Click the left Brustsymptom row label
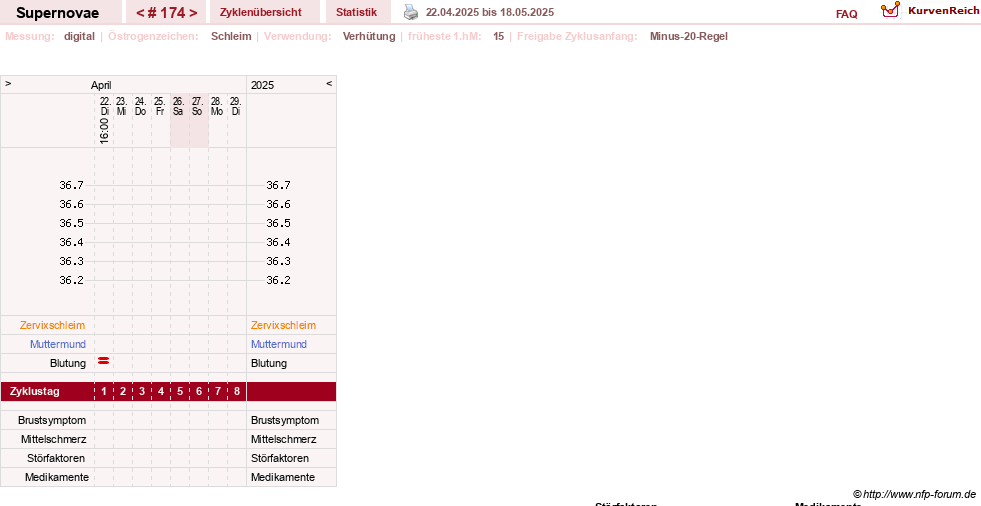Image resolution: width=981 pixels, height=506 pixels. tap(52, 420)
